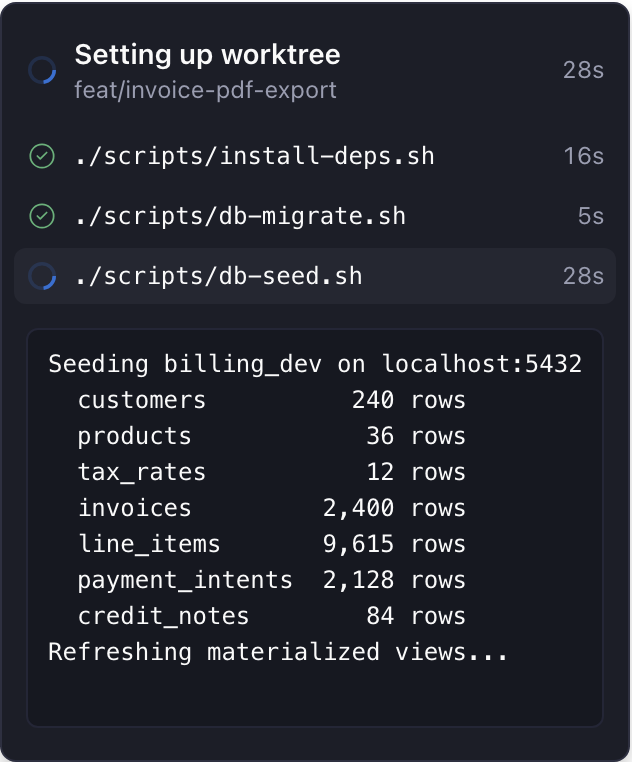Screen dimensions: 632x762
Task: Click the tax_rates 12 rows log line
Action: (x=271, y=472)
